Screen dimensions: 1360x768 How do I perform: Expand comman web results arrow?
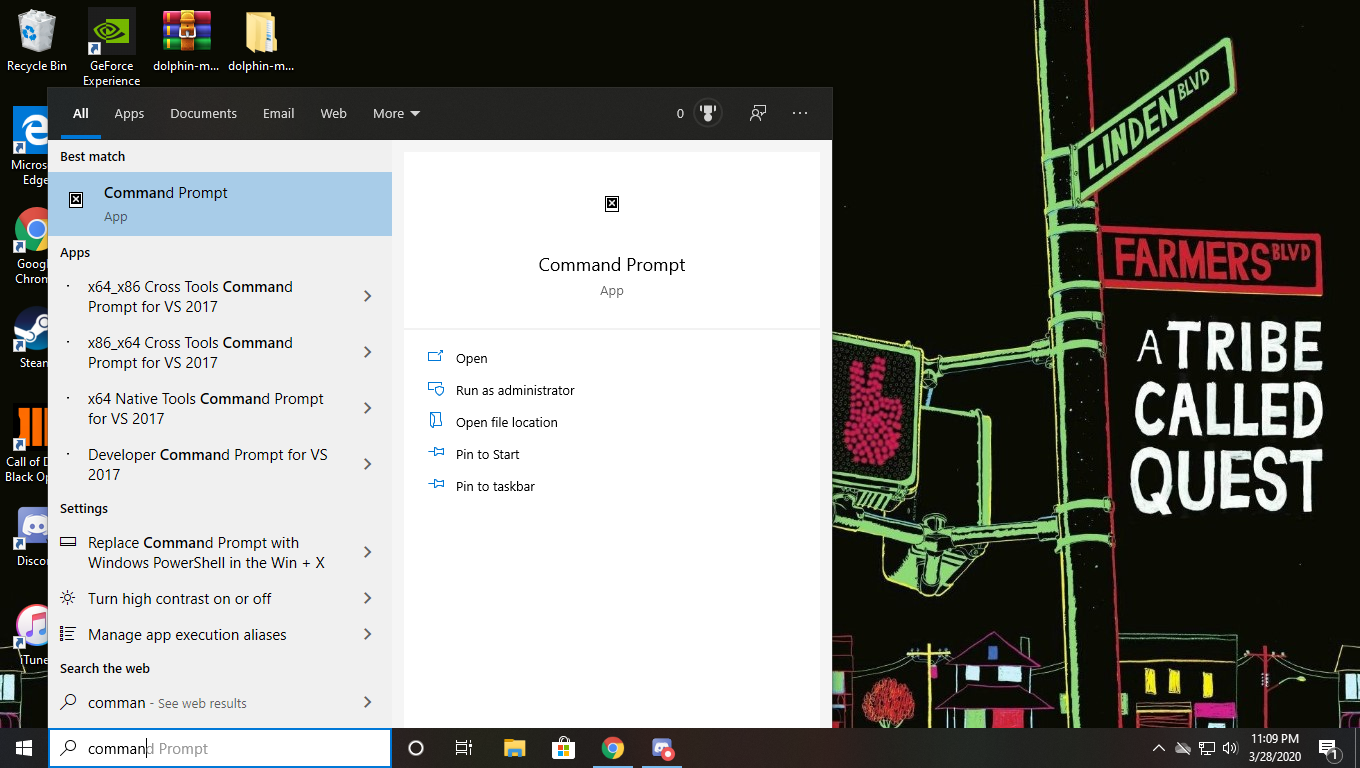pos(368,702)
